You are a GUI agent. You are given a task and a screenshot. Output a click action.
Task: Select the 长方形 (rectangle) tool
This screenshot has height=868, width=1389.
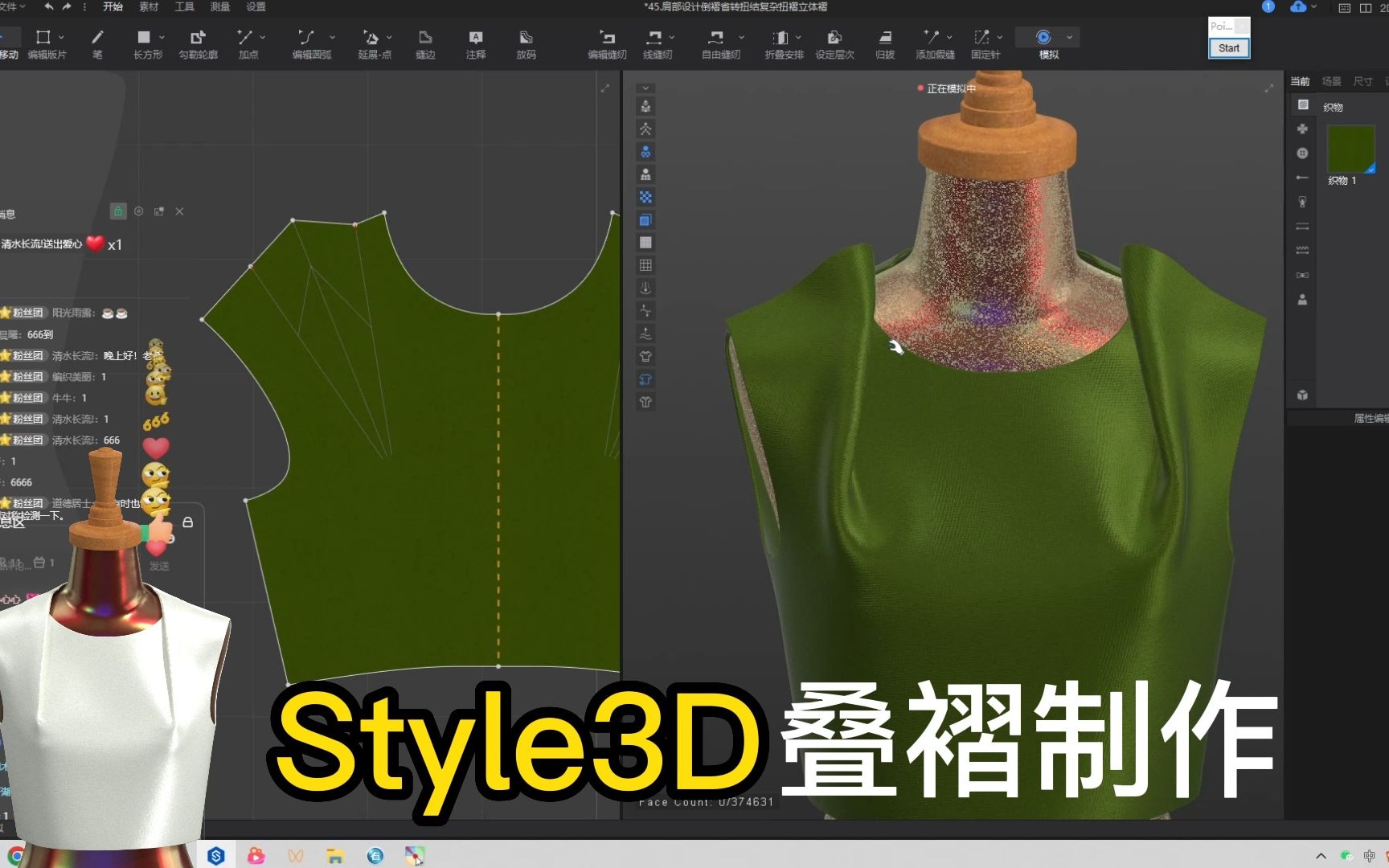point(147,44)
